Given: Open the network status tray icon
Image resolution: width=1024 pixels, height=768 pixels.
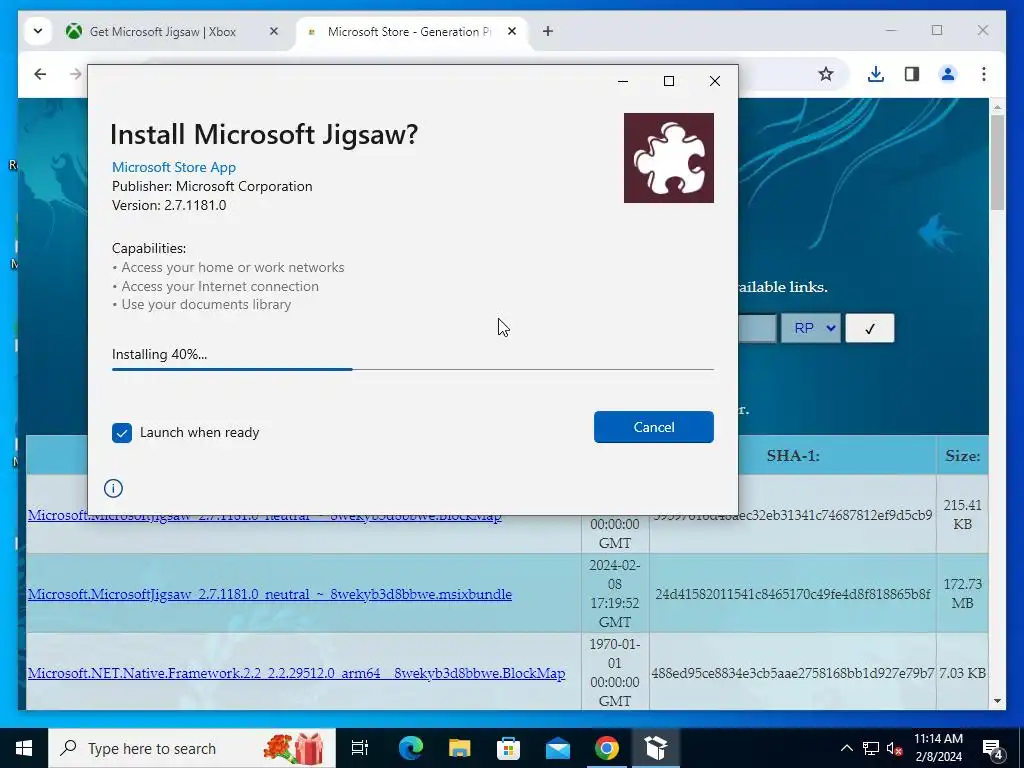Looking at the screenshot, I should coord(871,748).
